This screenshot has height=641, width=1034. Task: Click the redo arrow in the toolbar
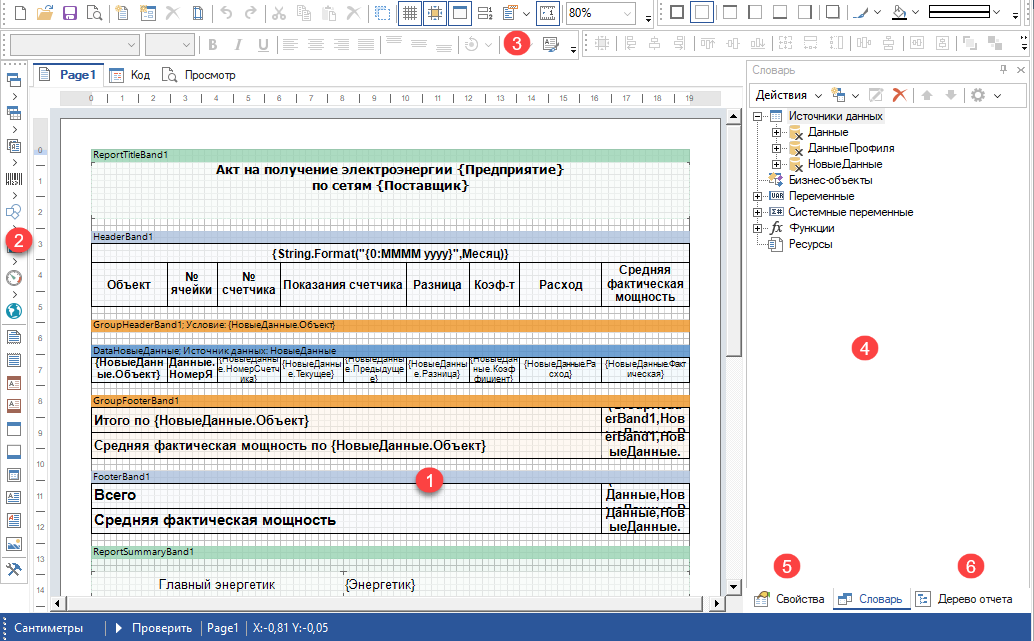pyautogui.click(x=251, y=13)
